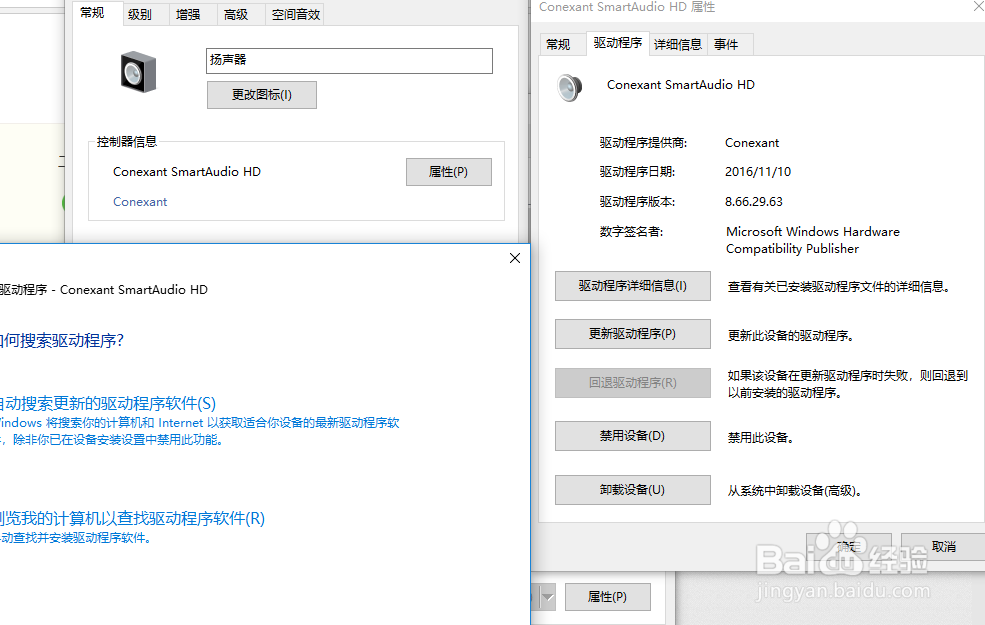Click the Conexant SmartAudio HD device icon
The width and height of the screenshot is (985, 625).
tap(569, 87)
